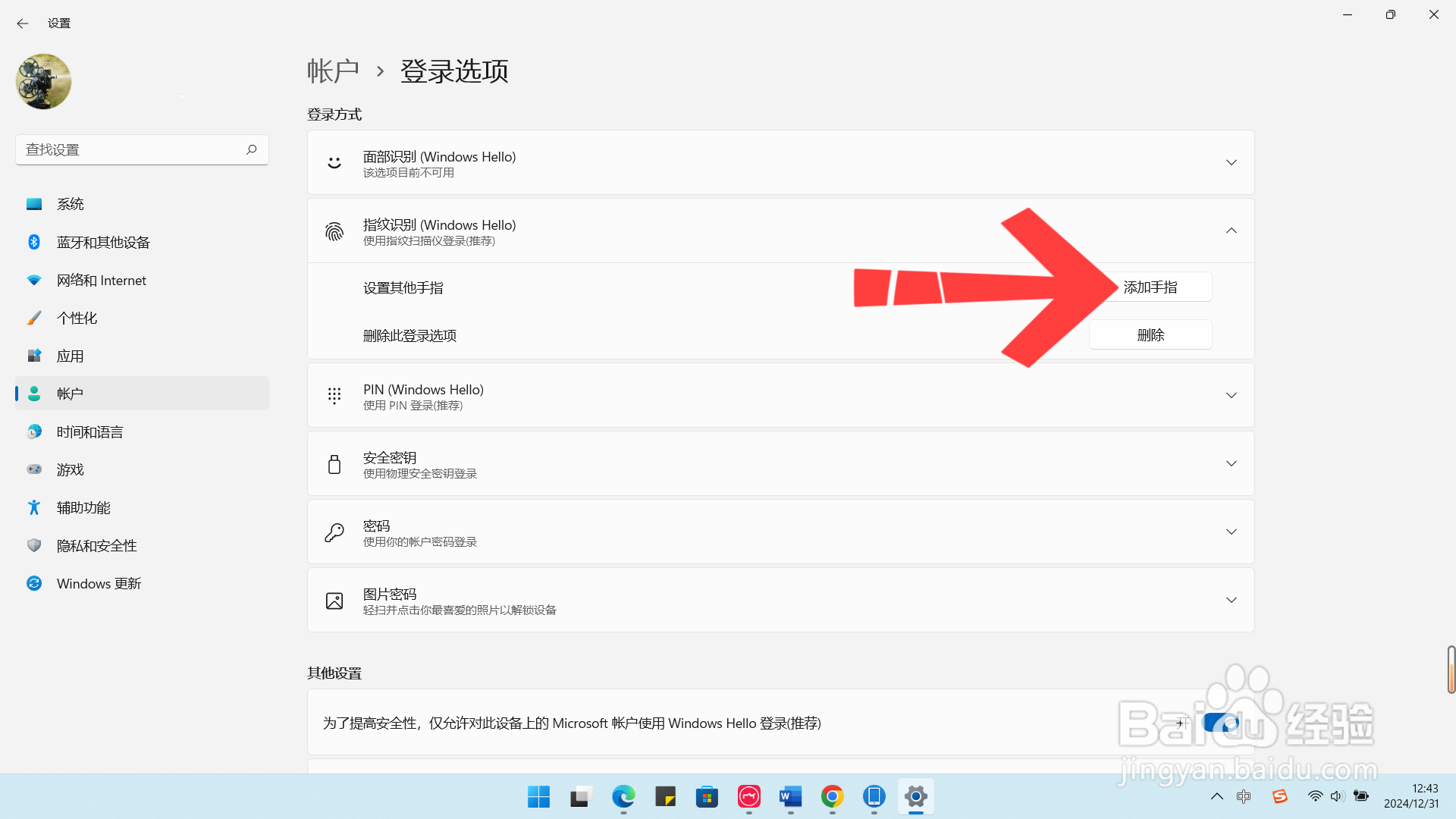Open 蓝牙和其他设备 in sidebar
This screenshot has height=819, width=1456.
pos(142,242)
